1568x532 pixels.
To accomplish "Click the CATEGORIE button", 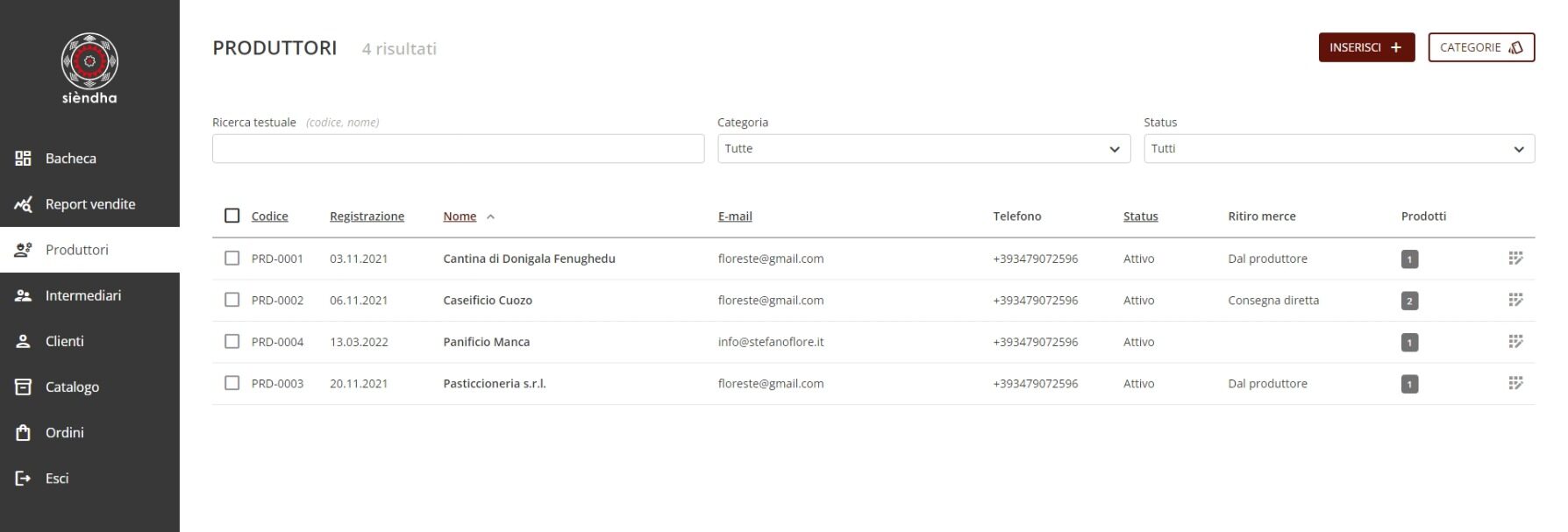I will pos(1481,47).
